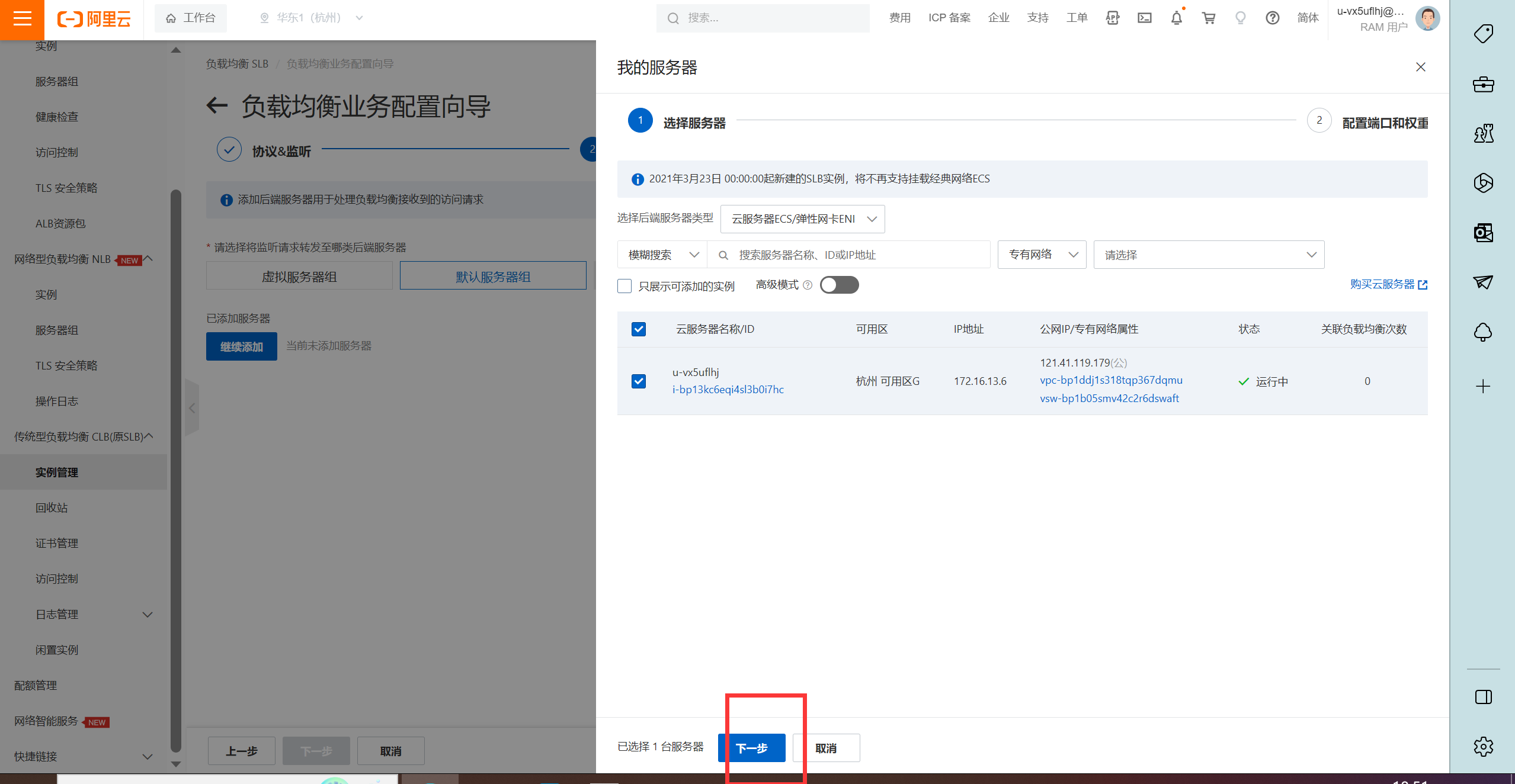
Task: Select 默认服务器组 option
Action: click(x=493, y=276)
